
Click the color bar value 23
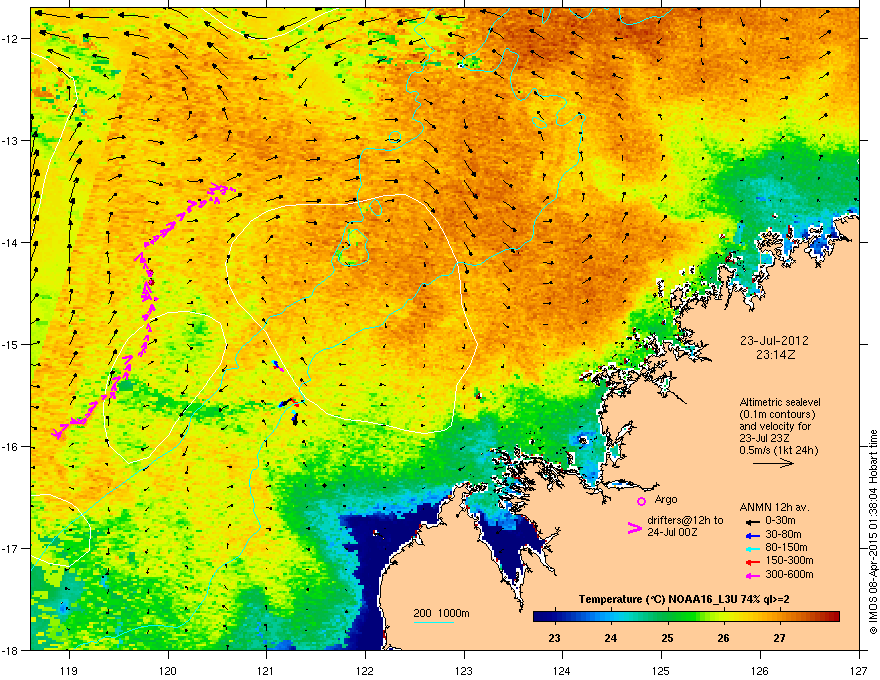[554, 638]
